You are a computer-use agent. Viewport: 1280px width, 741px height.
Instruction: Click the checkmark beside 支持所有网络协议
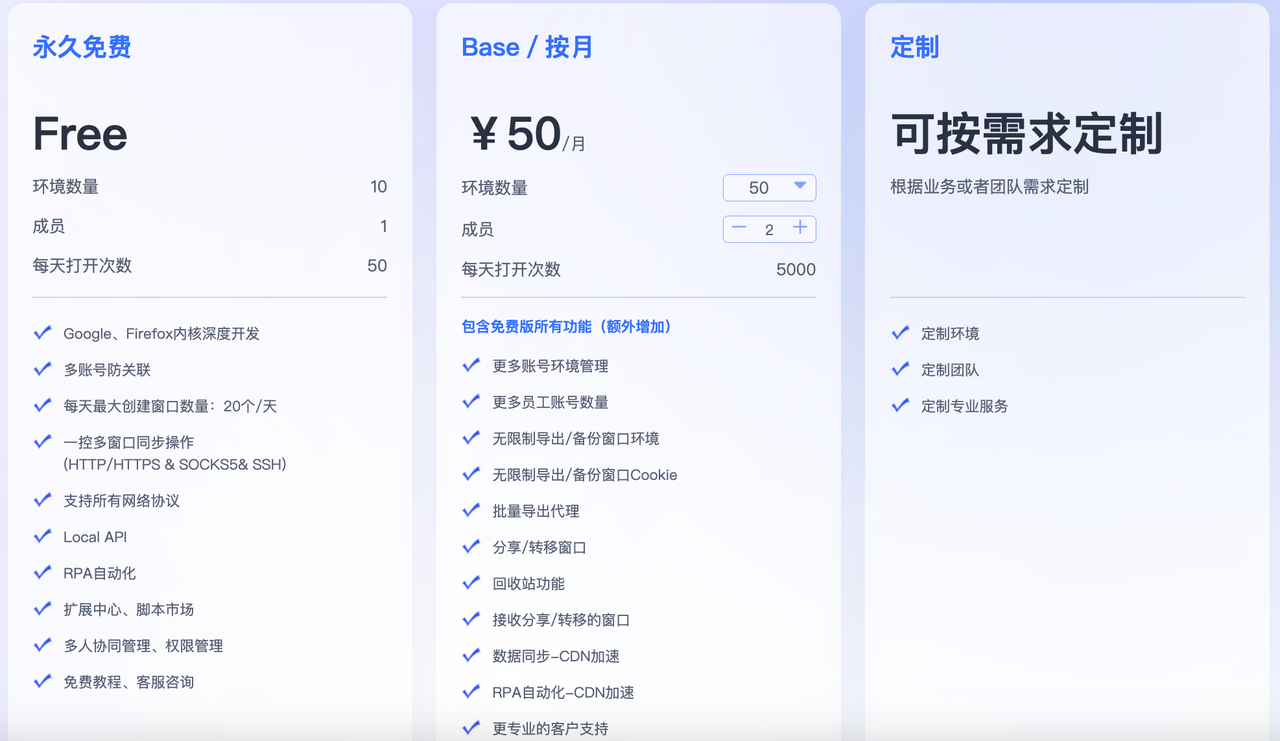pyautogui.click(x=42, y=500)
